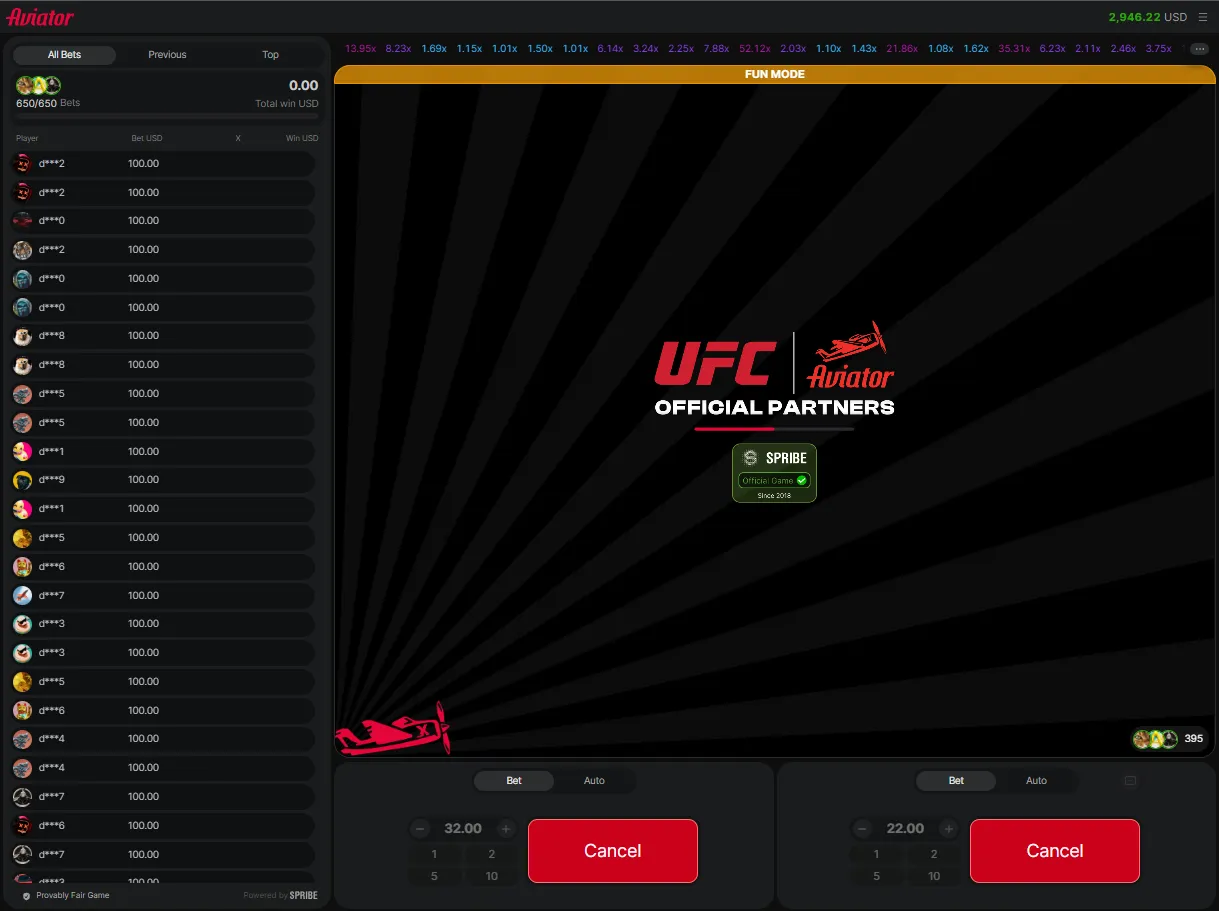Select Bet mode in the 22.00 panel
Viewport: 1219px width, 911px height.
(x=956, y=781)
